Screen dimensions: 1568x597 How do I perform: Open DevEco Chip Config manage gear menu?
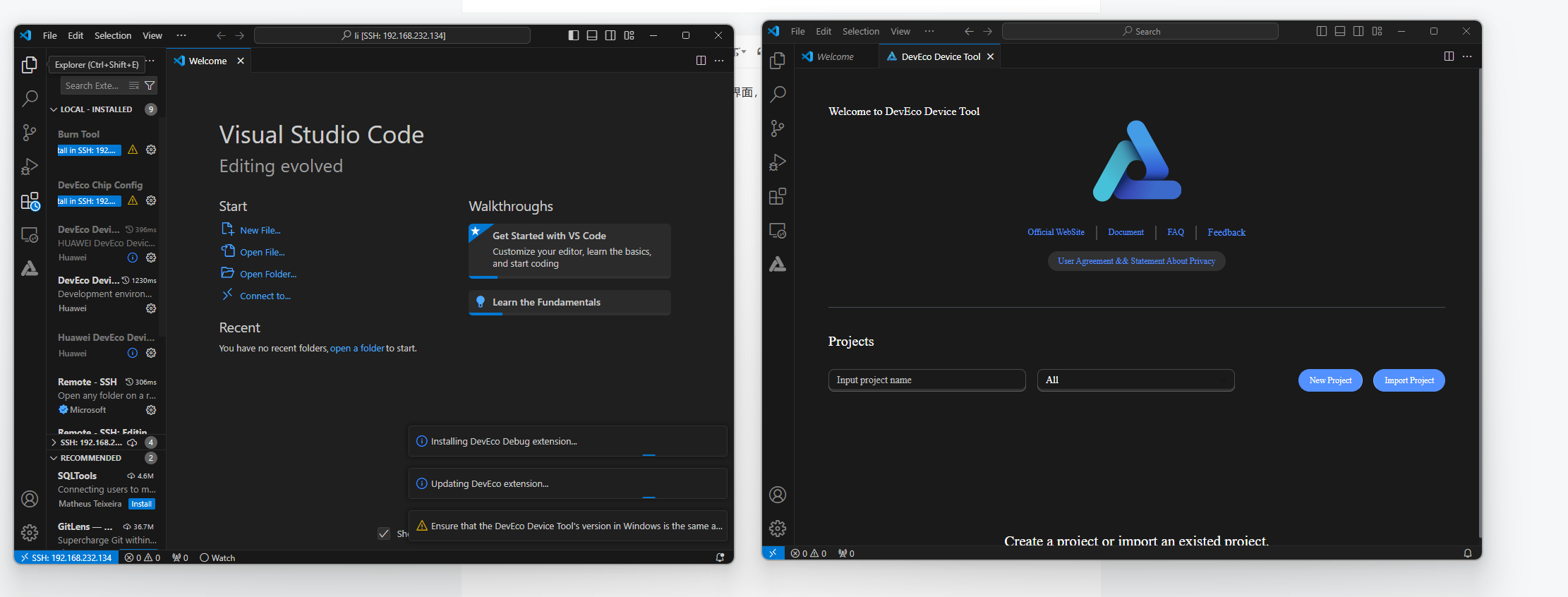coord(151,200)
